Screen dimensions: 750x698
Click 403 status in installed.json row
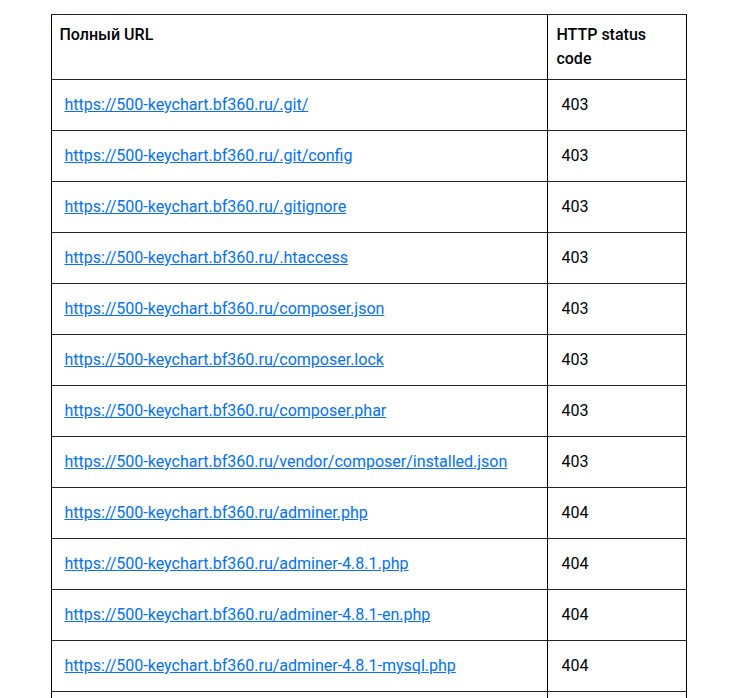tap(574, 462)
